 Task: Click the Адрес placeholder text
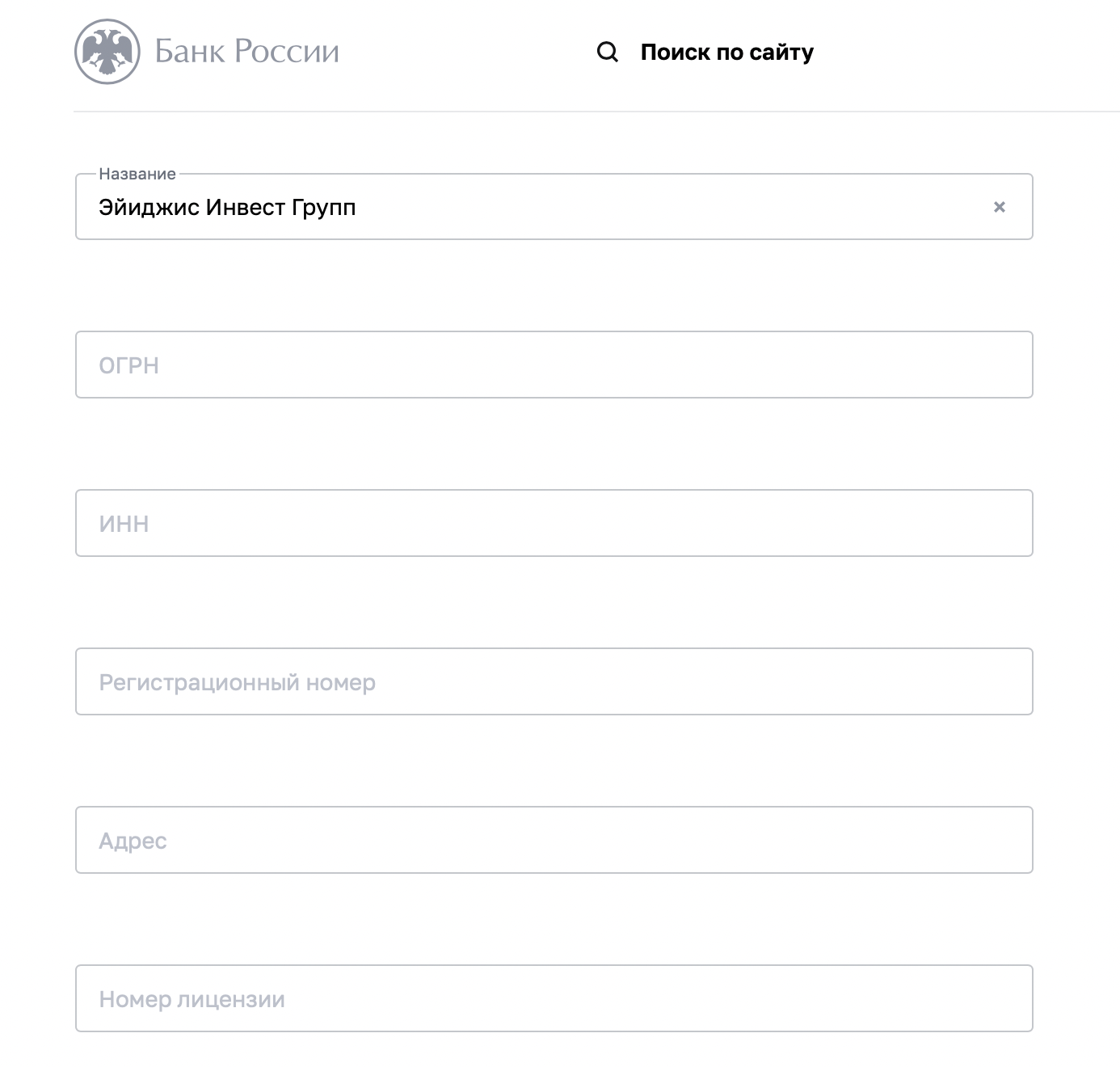click(133, 841)
